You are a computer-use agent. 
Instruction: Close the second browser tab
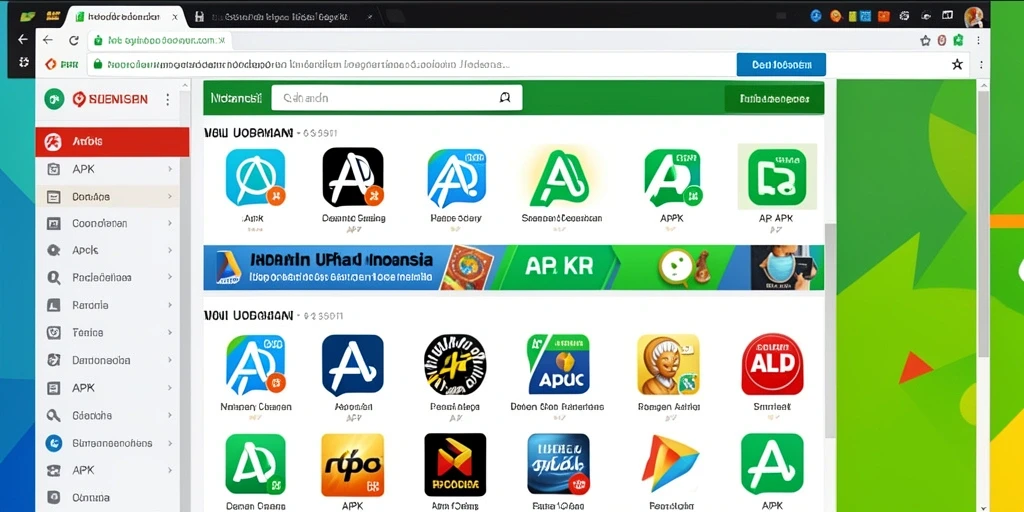tap(370, 16)
